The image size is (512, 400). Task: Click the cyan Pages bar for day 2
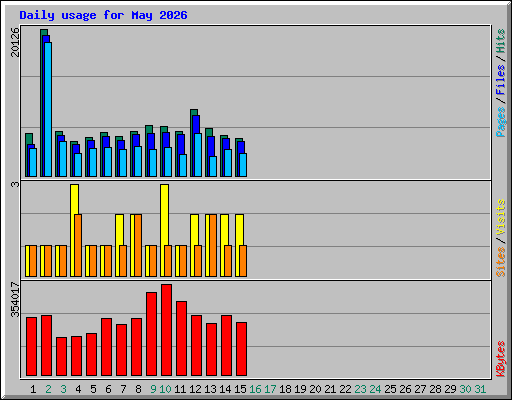pos(48,109)
